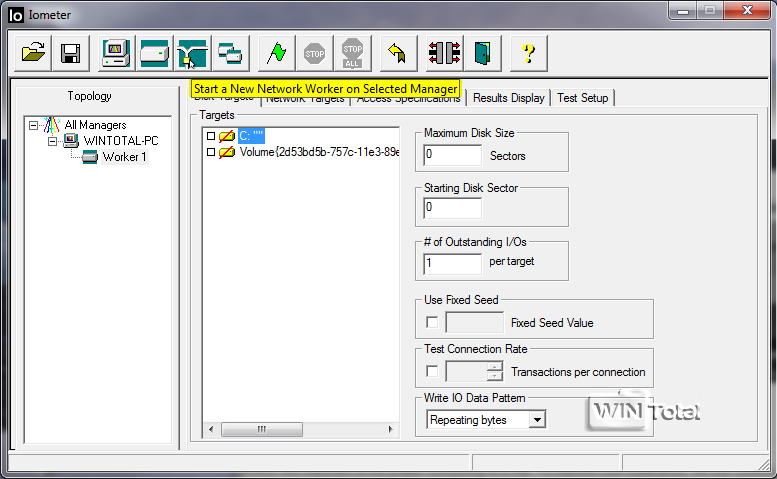This screenshot has height=479, width=777.
Task: Select the C: "" target entry
Action: (251, 136)
